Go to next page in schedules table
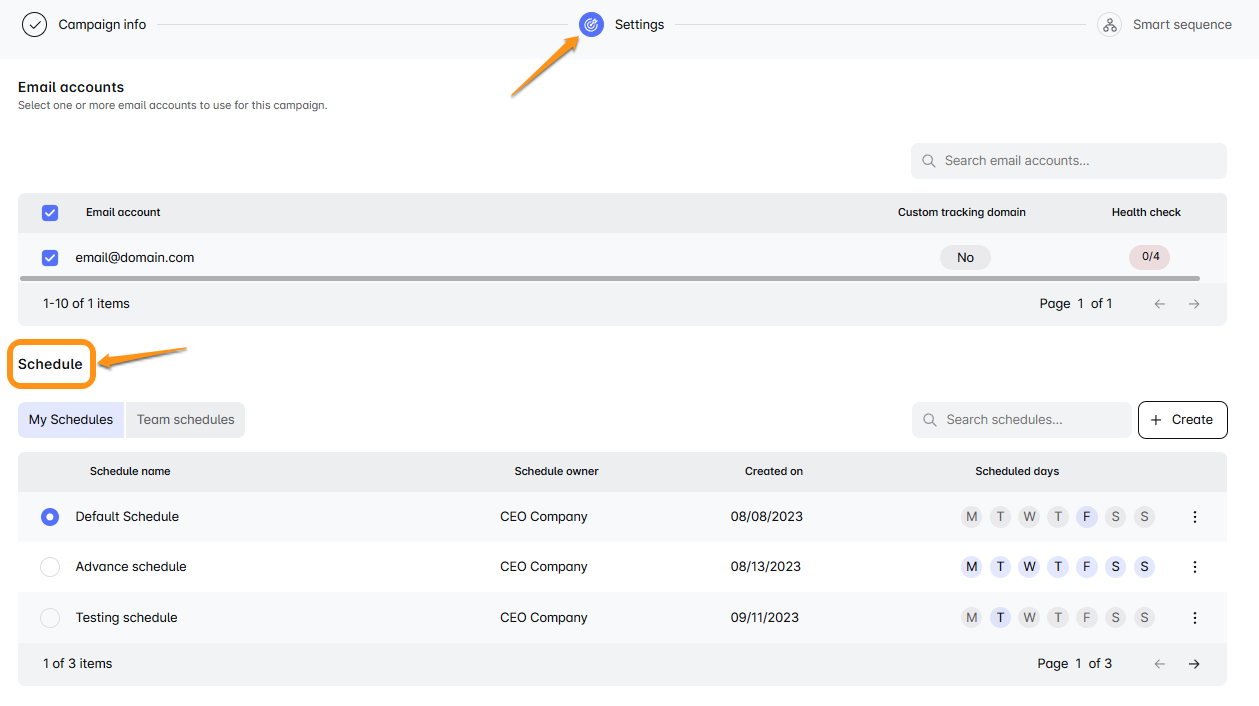Viewport: 1259px width, 706px height. (x=1194, y=664)
